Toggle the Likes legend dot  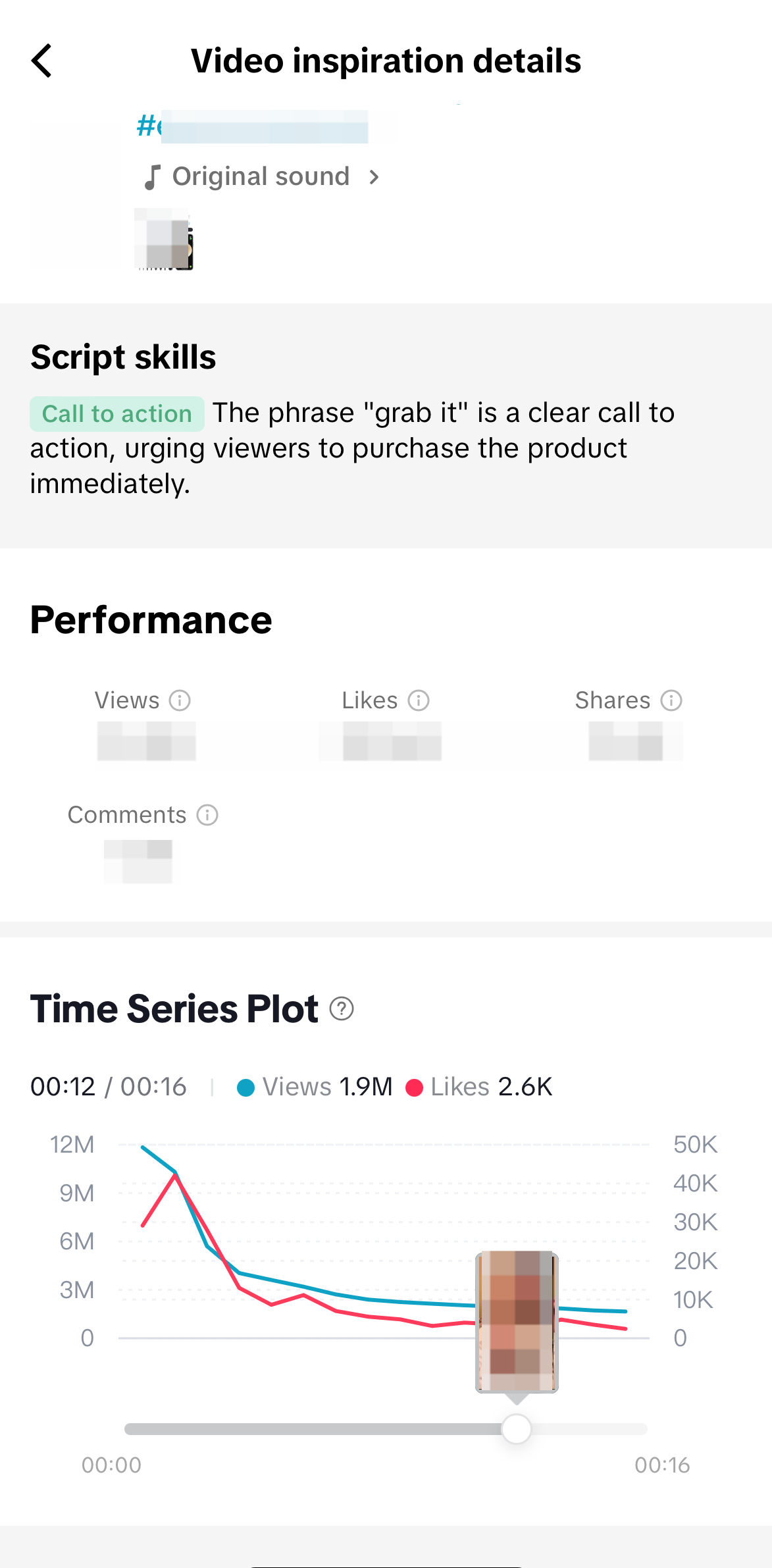click(x=414, y=1087)
